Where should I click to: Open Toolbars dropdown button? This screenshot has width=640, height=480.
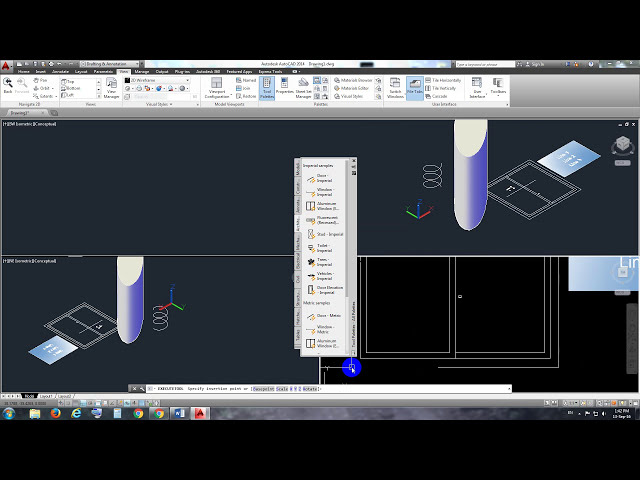point(498,86)
